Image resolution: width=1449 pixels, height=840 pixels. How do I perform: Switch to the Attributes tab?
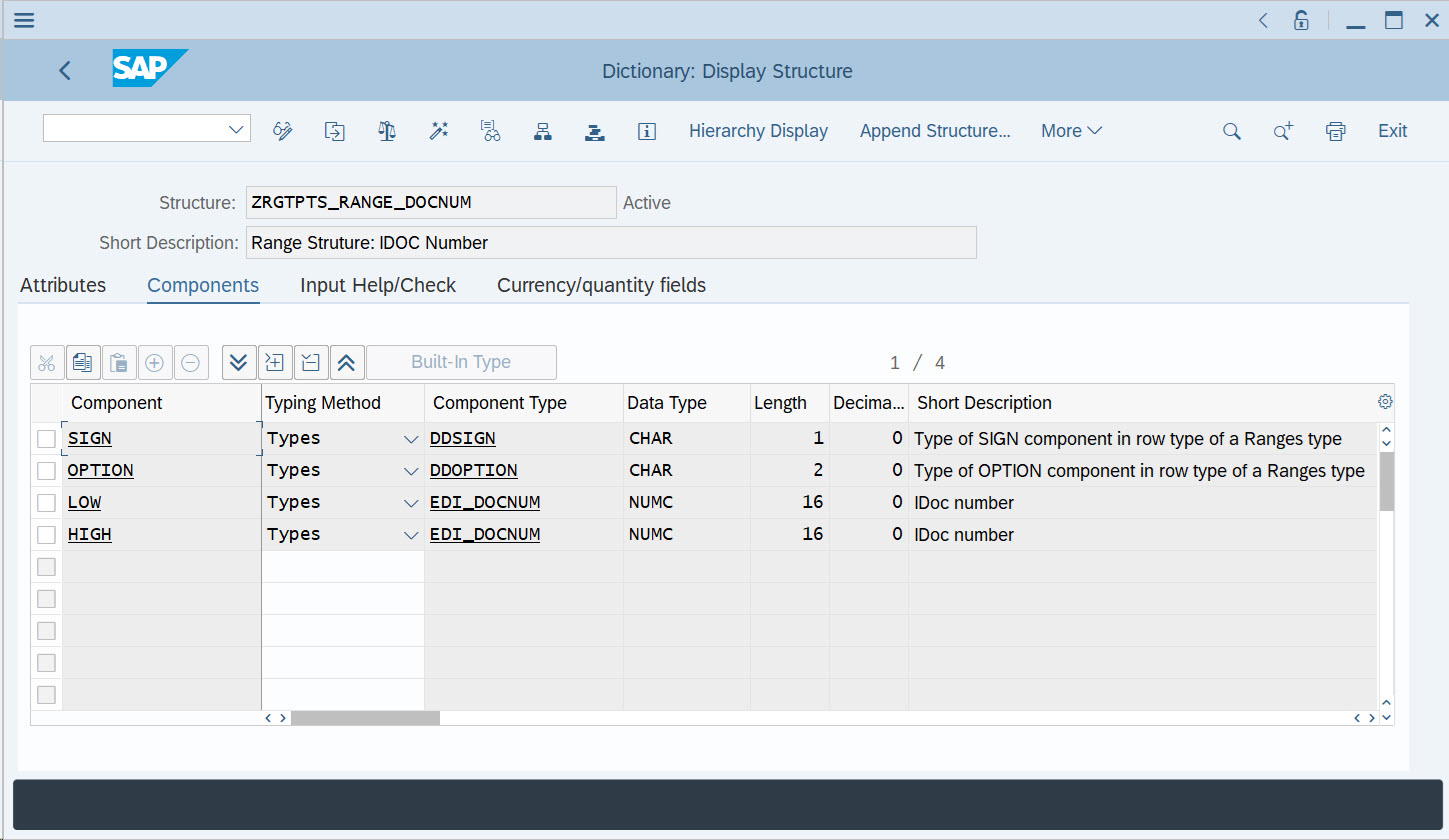click(63, 285)
